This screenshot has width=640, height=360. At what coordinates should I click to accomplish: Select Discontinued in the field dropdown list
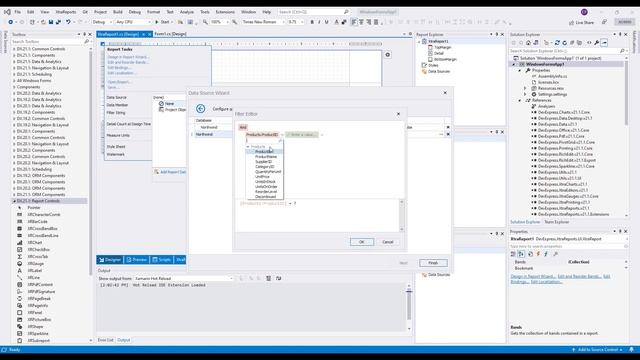pos(265,196)
